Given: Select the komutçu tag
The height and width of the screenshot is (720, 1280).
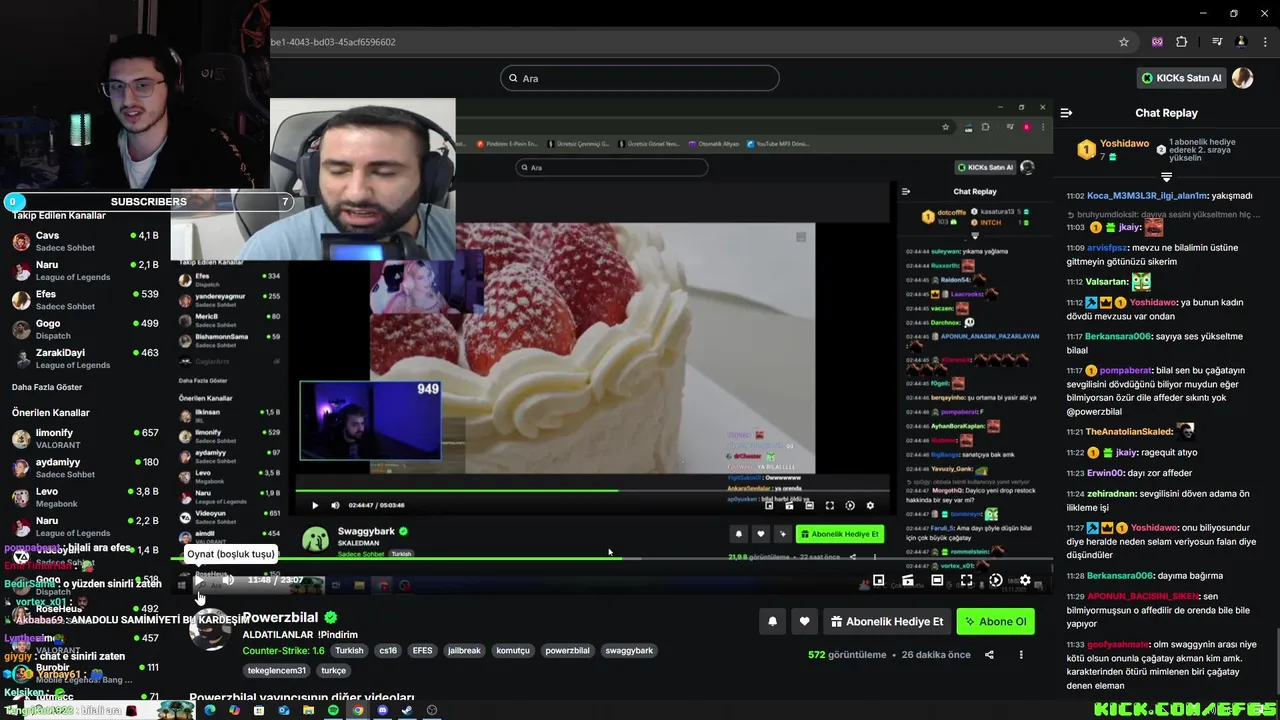Looking at the screenshot, I should [x=513, y=650].
